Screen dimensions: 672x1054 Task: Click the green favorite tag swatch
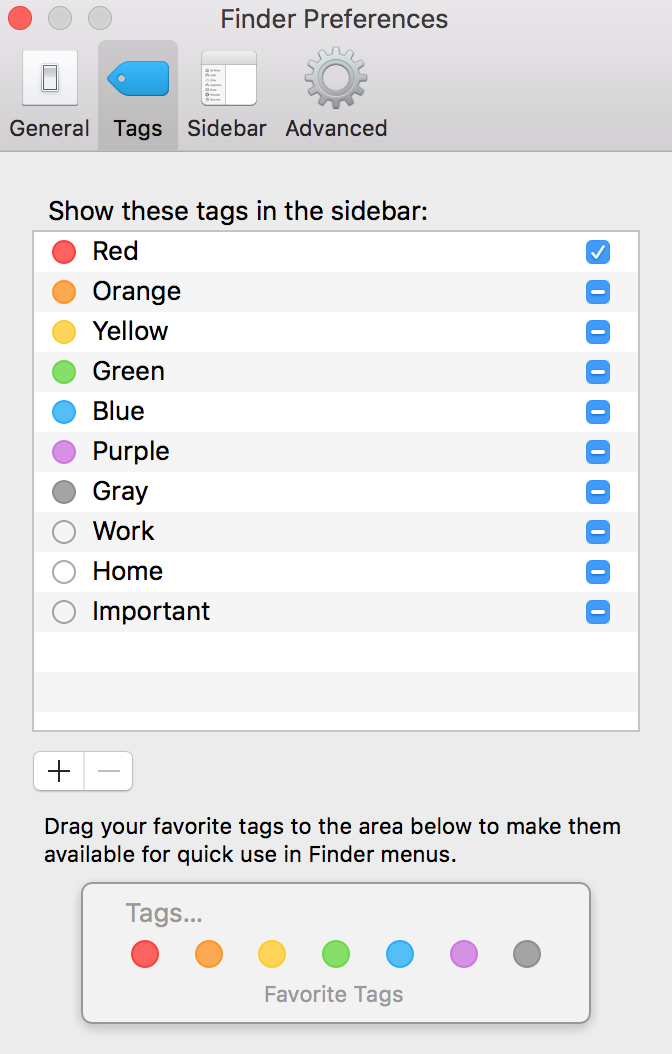click(336, 954)
